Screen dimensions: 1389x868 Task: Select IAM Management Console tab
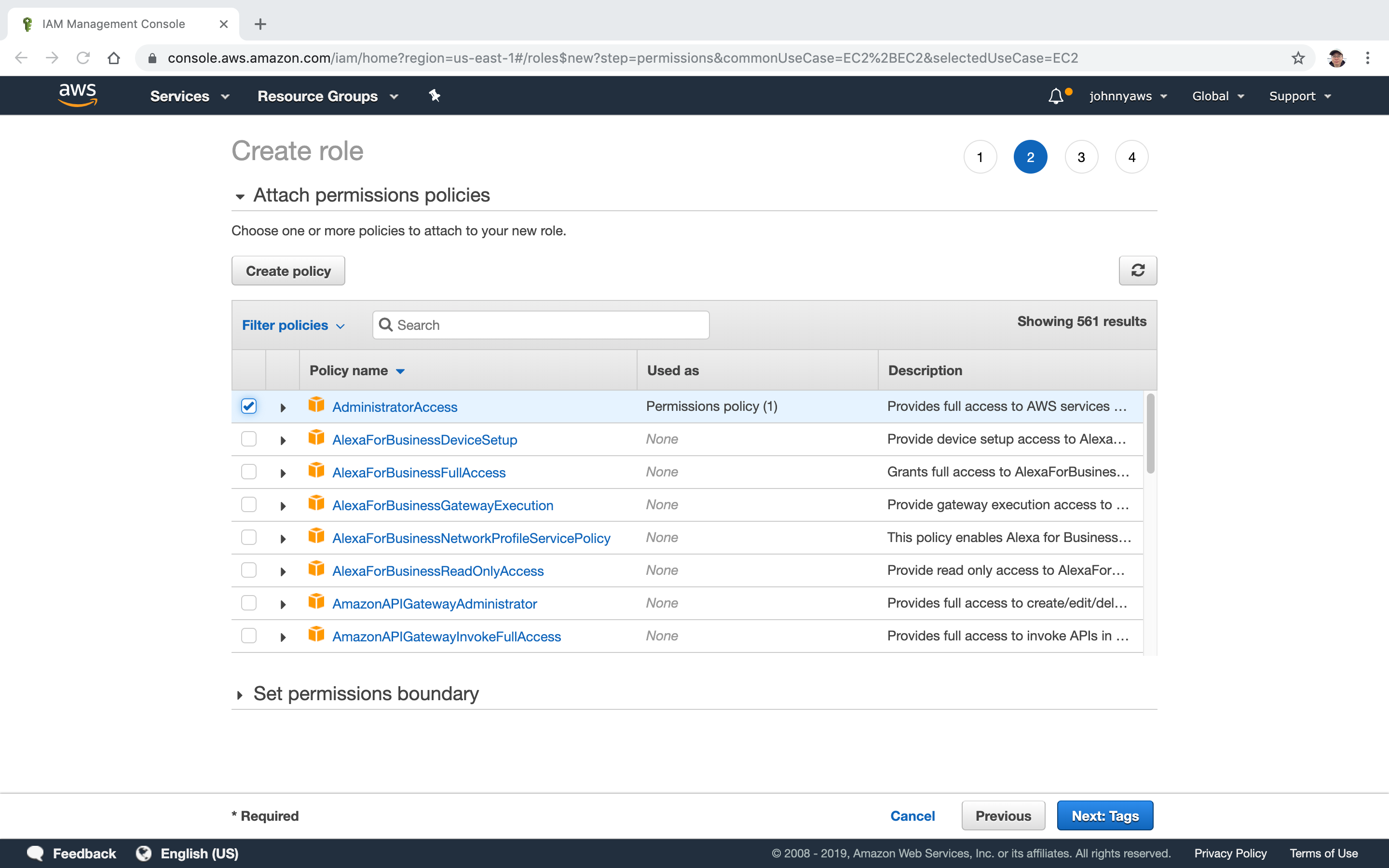pos(123,24)
